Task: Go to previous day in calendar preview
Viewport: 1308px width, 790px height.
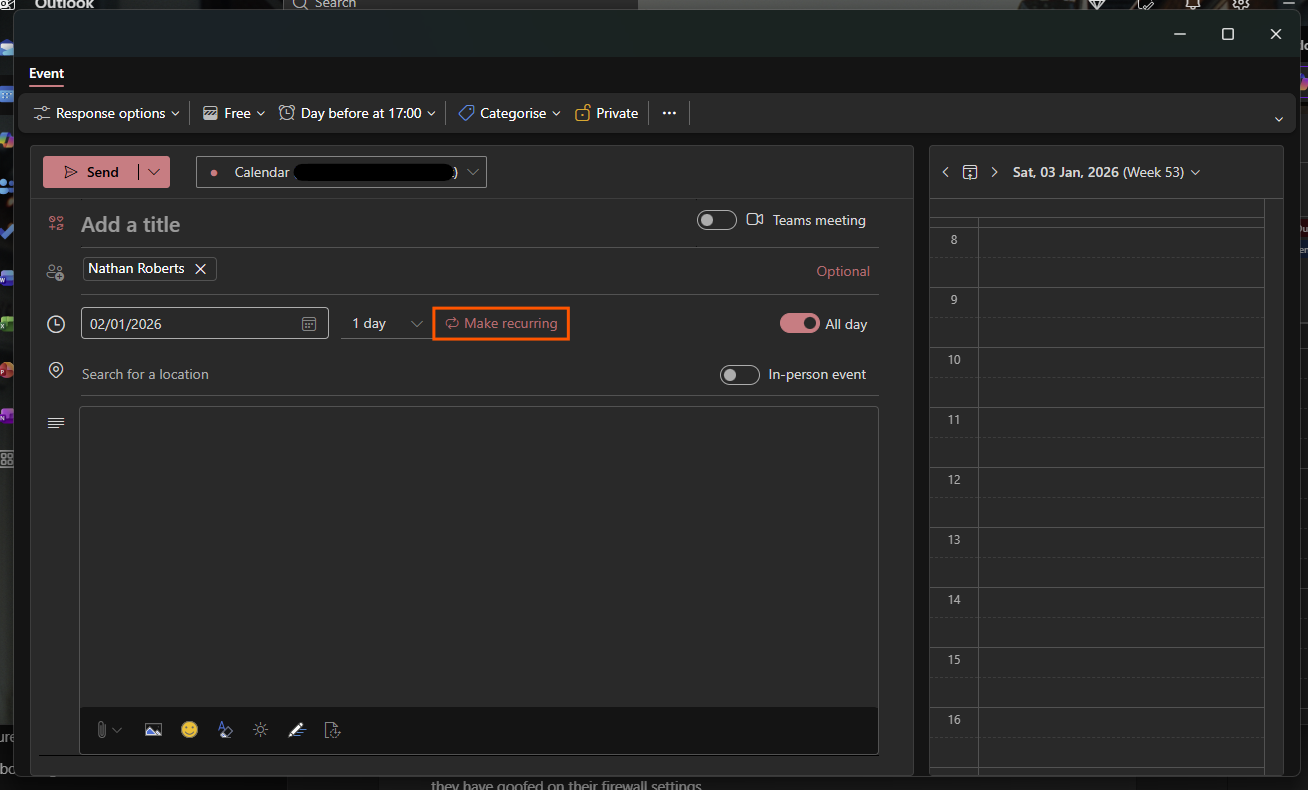Action: point(946,172)
